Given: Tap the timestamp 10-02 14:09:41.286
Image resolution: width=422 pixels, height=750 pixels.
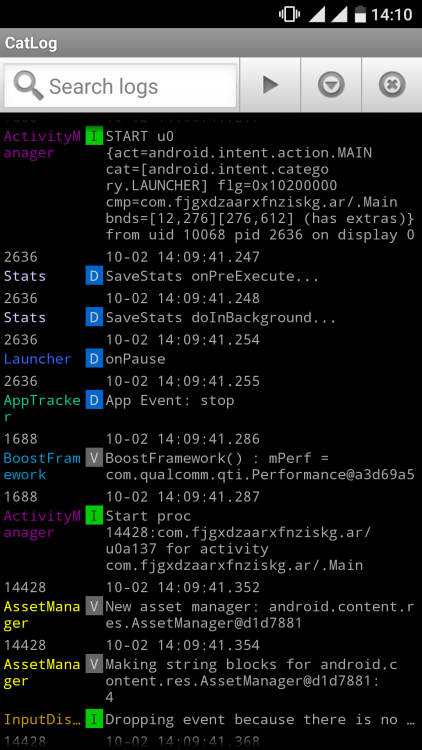Looking at the screenshot, I should pyautogui.click(x=182, y=439).
